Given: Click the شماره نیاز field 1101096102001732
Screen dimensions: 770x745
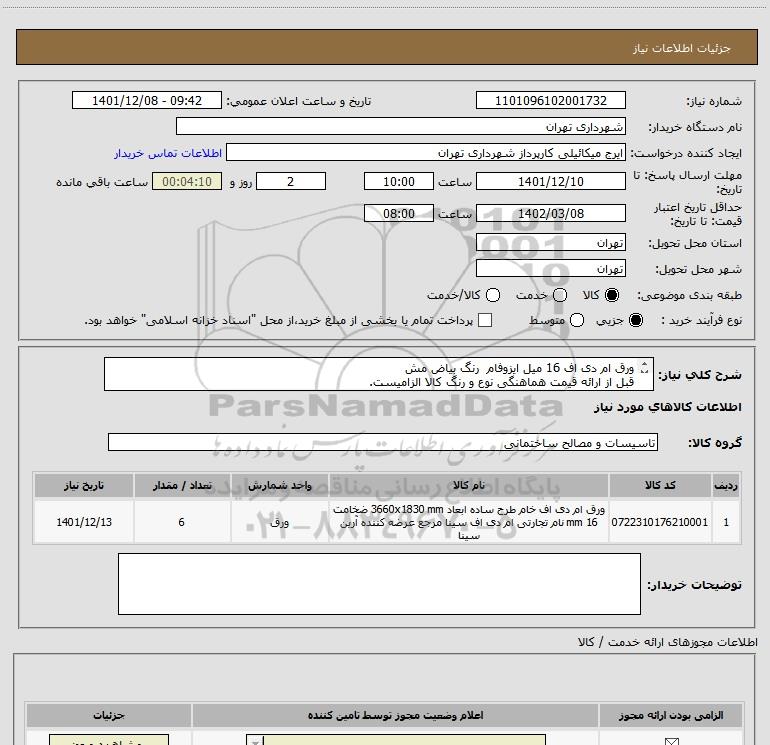Looking at the screenshot, I should click(550, 100).
